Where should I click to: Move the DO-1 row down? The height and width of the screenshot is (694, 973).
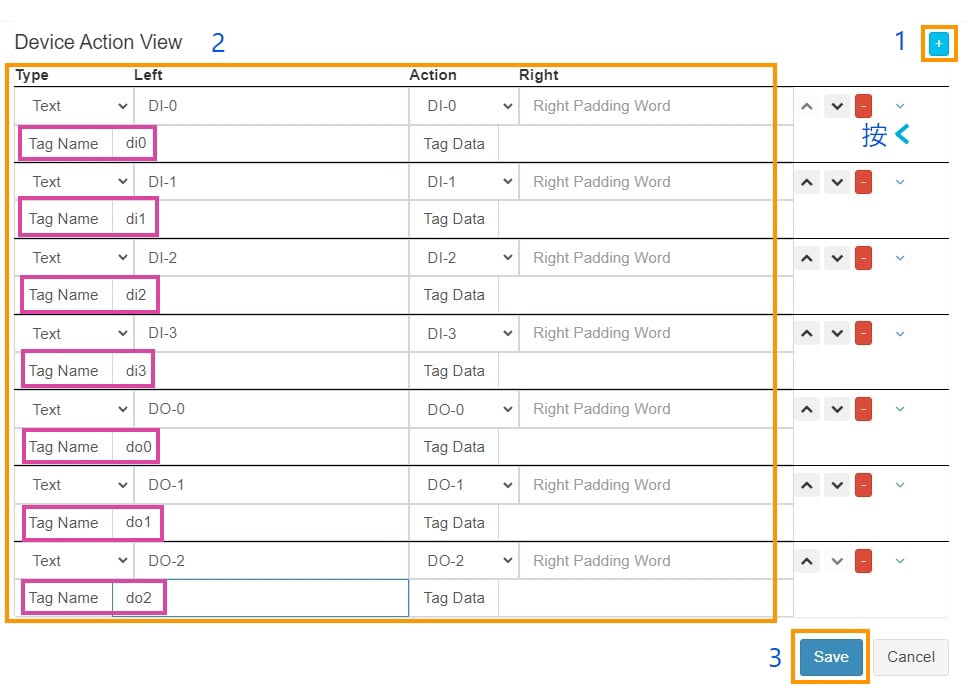[x=836, y=485]
